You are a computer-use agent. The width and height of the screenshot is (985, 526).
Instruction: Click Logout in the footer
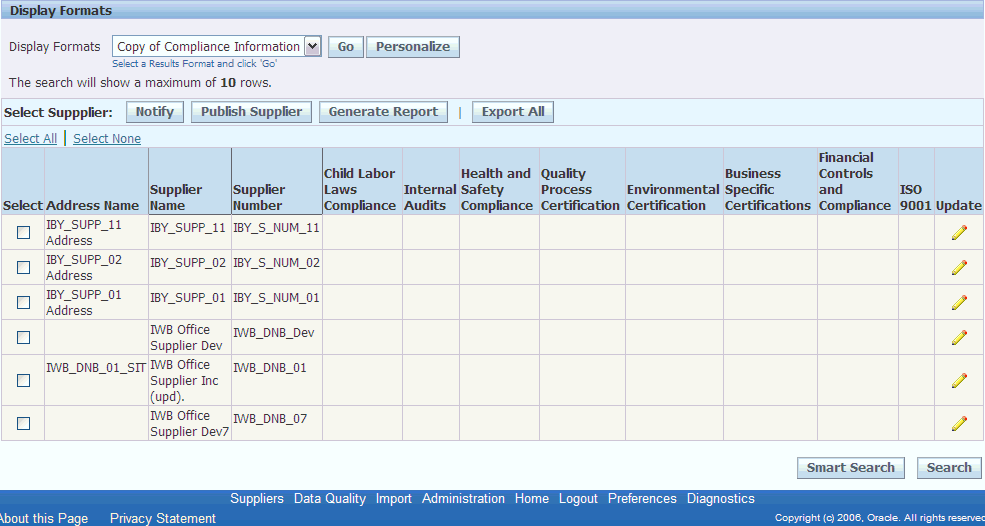pyautogui.click(x=578, y=498)
